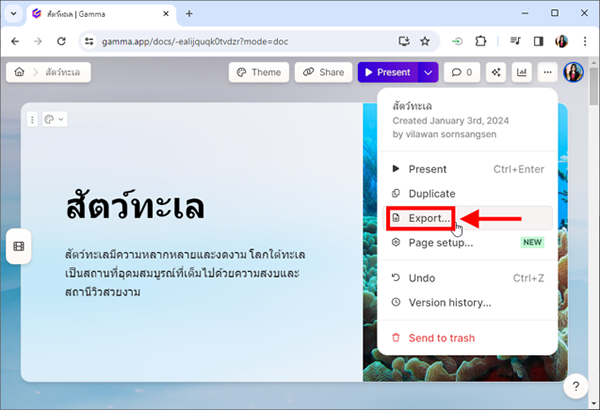Toggle the browser side panel
600x410 pixels.
pos(539,41)
